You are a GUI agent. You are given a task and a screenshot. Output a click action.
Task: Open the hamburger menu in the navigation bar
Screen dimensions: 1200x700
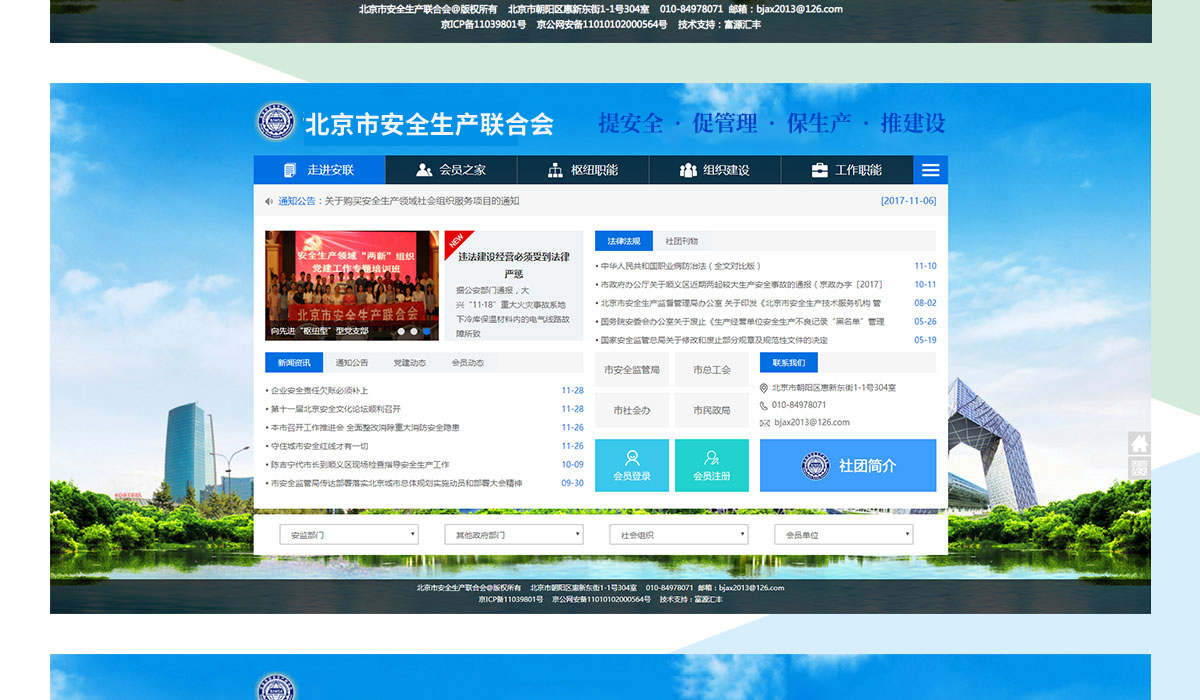[931, 170]
